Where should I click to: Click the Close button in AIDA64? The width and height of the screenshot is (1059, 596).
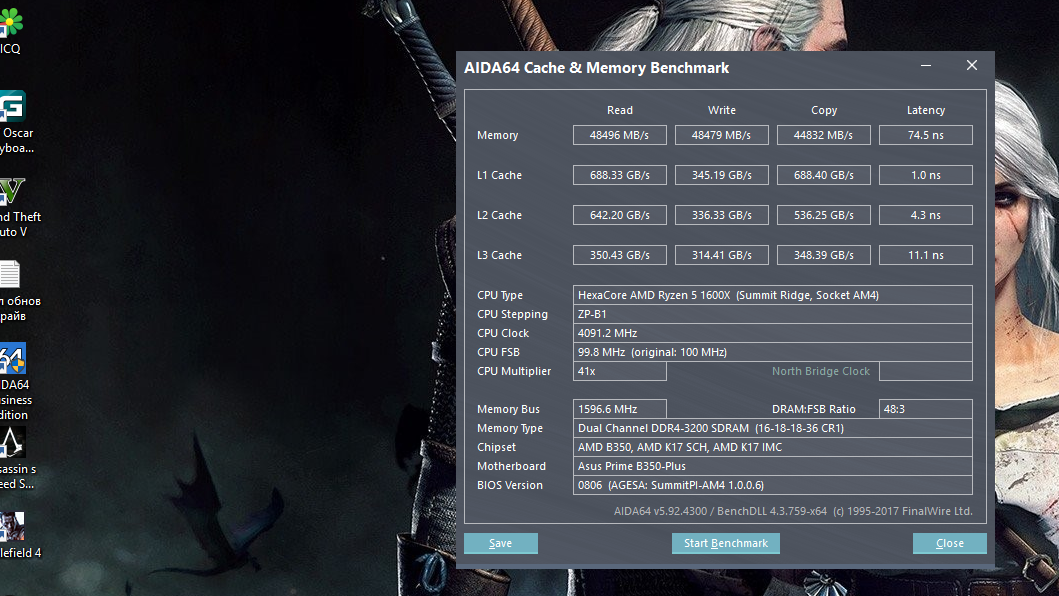pos(950,543)
